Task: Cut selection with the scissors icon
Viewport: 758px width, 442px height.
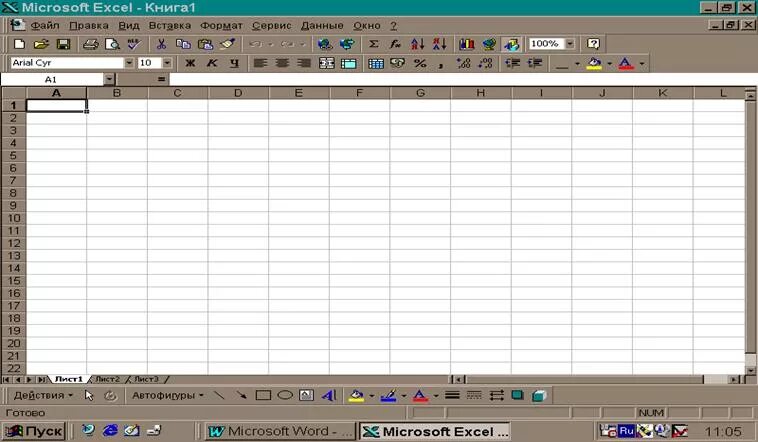Action: click(x=161, y=44)
